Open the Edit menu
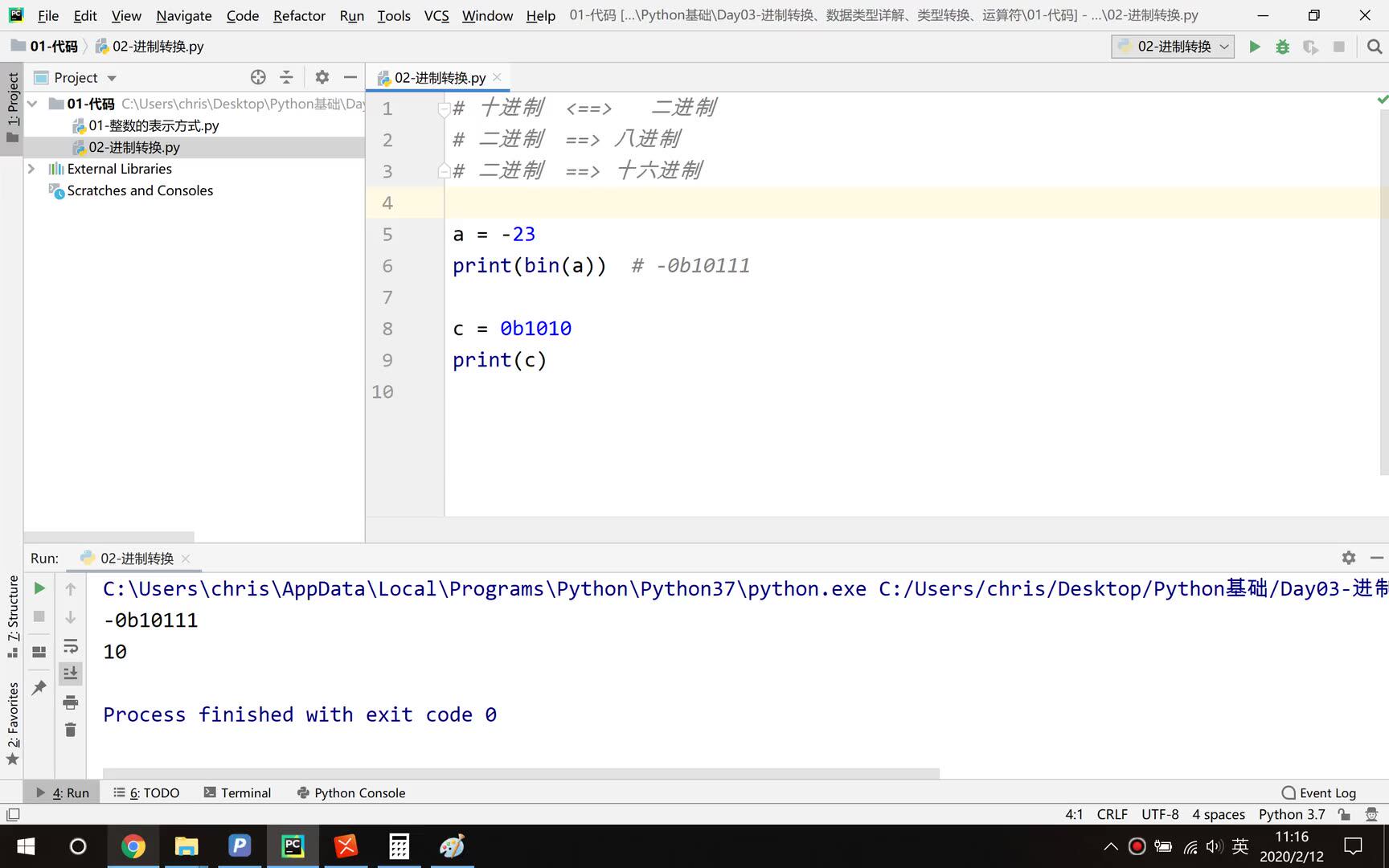Viewport: 1389px width, 868px height. tap(85, 15)
